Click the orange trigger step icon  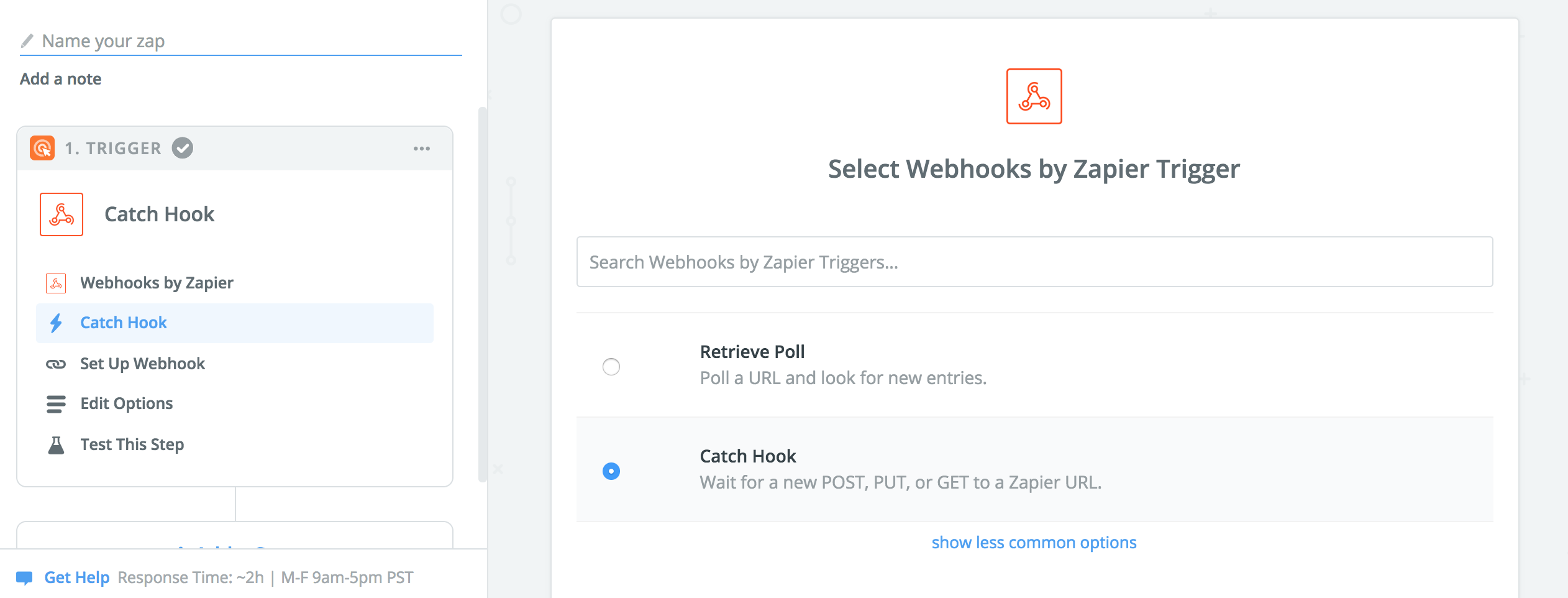tap(42, 148)
